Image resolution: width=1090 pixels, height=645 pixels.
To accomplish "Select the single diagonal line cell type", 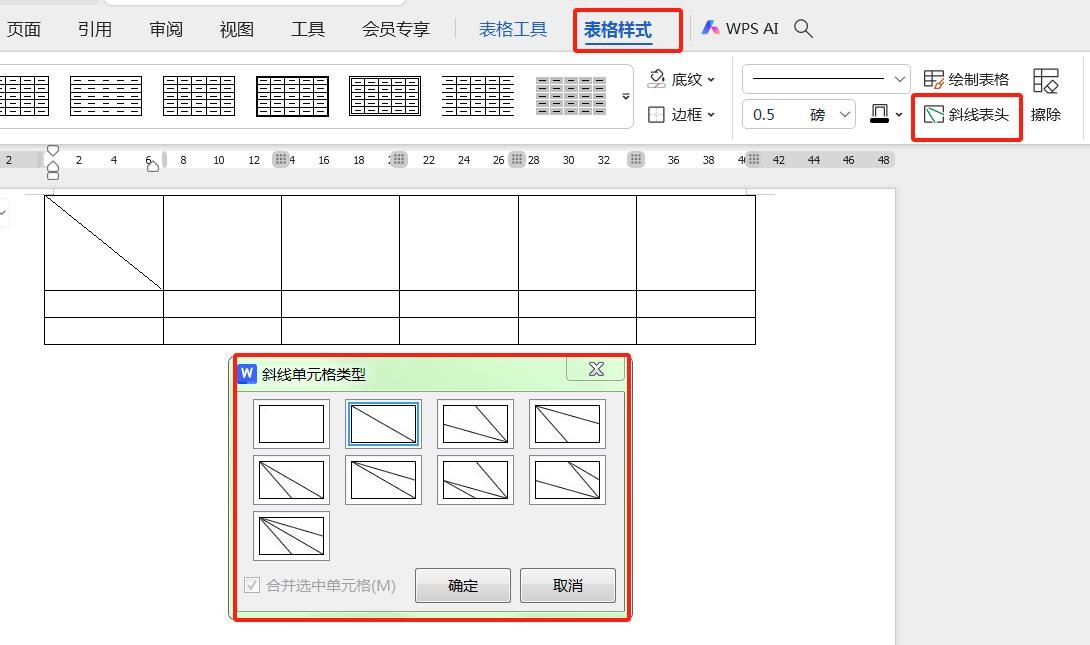I will click(x=383, y=424).
